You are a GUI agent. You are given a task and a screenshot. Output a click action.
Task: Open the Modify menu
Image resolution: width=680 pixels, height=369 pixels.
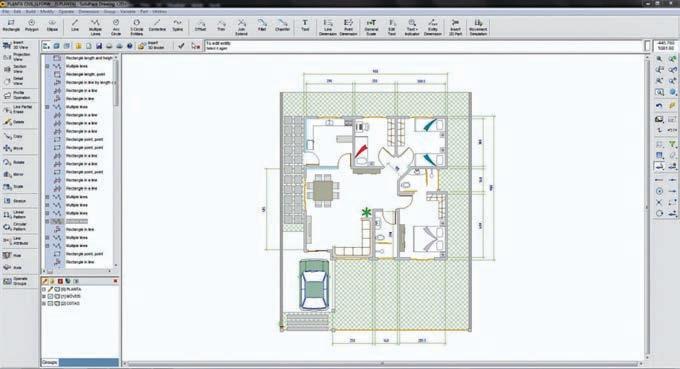click(47, 12)
